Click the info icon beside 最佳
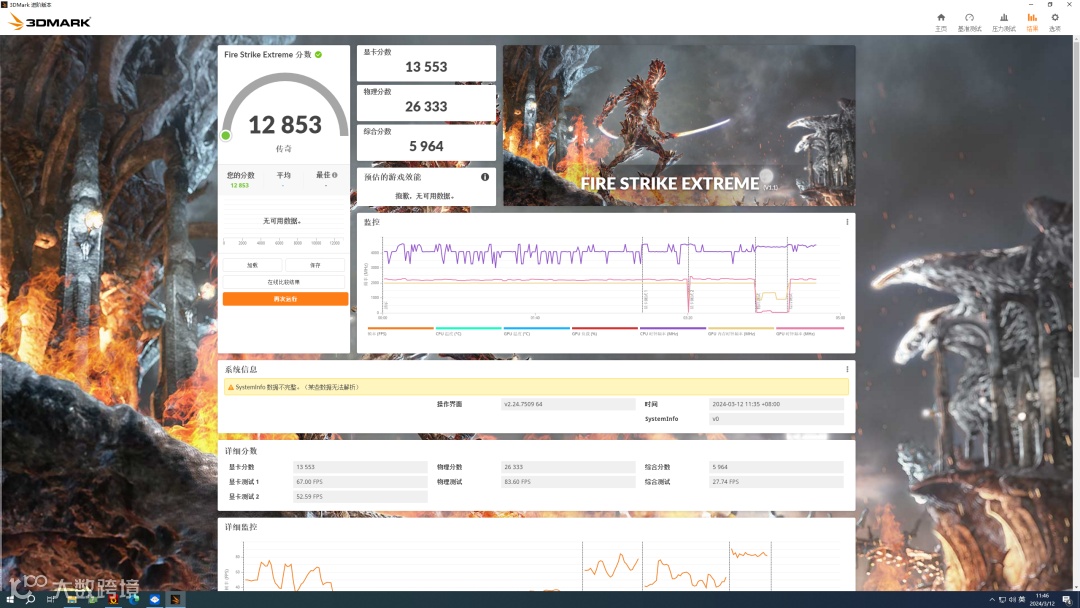1080x608 pixels. point(335,175)
